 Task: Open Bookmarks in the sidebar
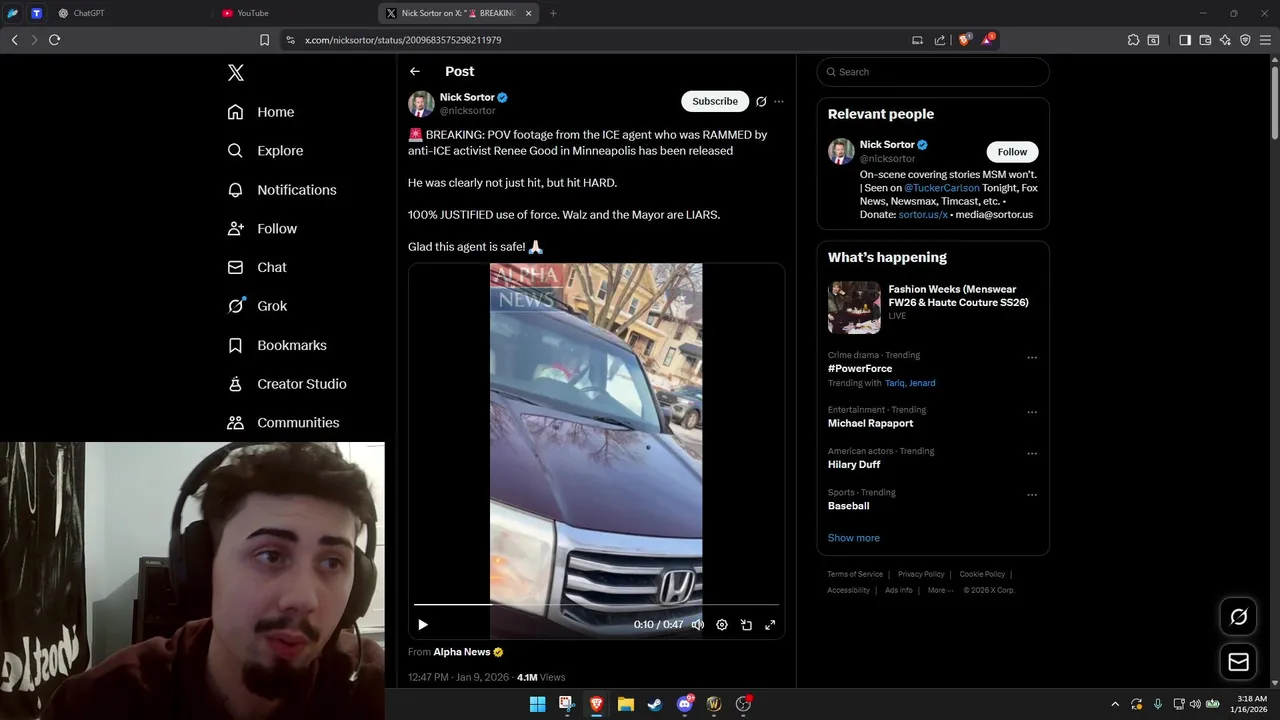click(x=277, y=345)
